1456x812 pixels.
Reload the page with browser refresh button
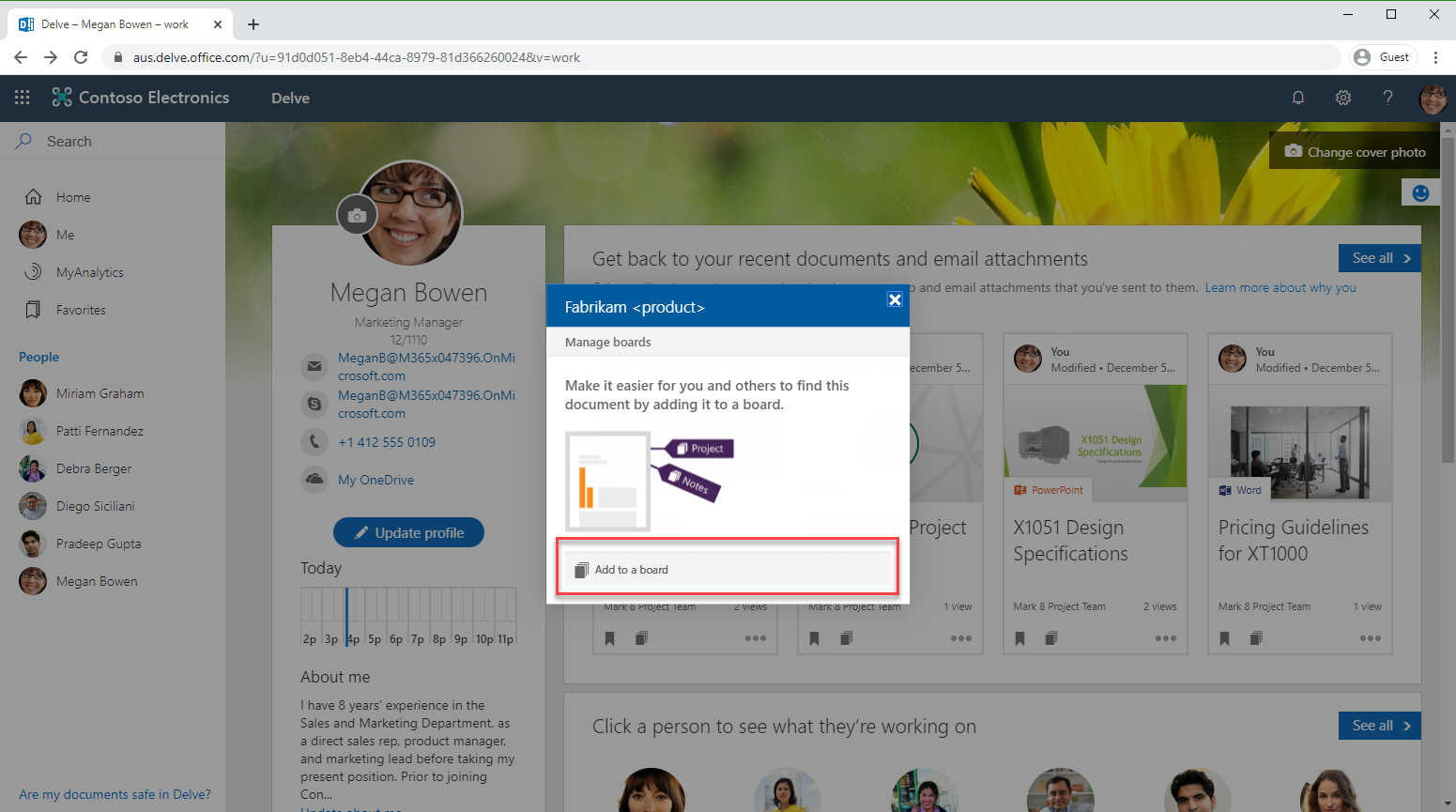tap(81, 57)
